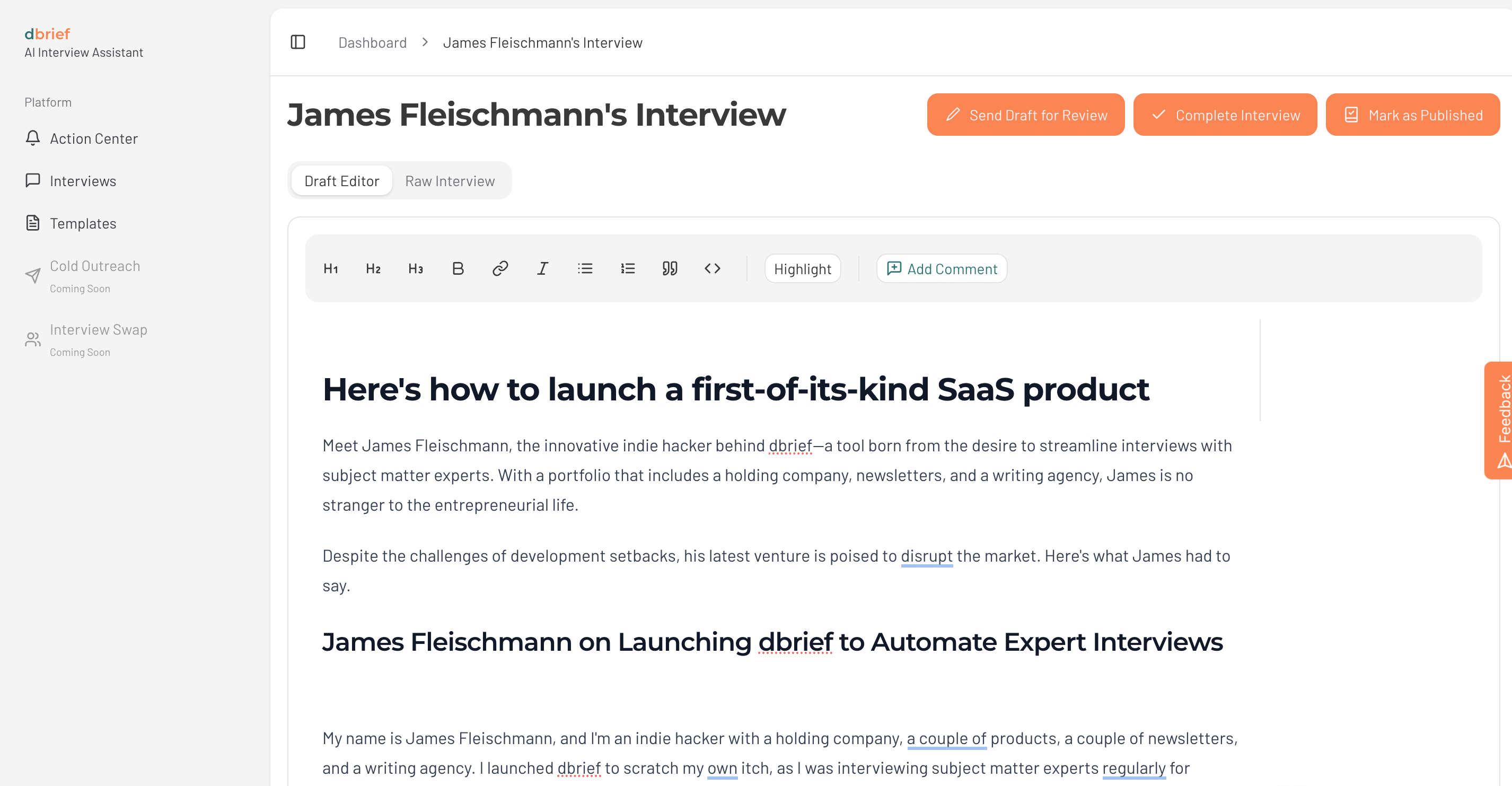Click Add Comment button
1512x786 pixels.
942,269
